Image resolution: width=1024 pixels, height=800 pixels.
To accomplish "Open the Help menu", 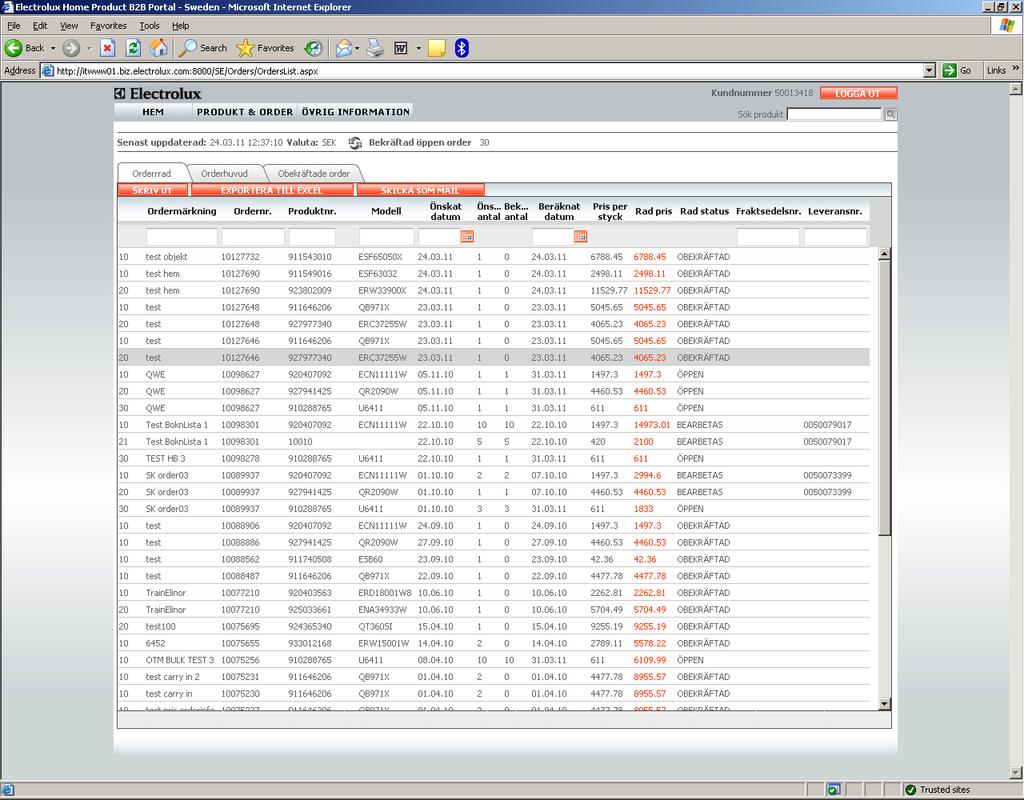I will 181,26.
